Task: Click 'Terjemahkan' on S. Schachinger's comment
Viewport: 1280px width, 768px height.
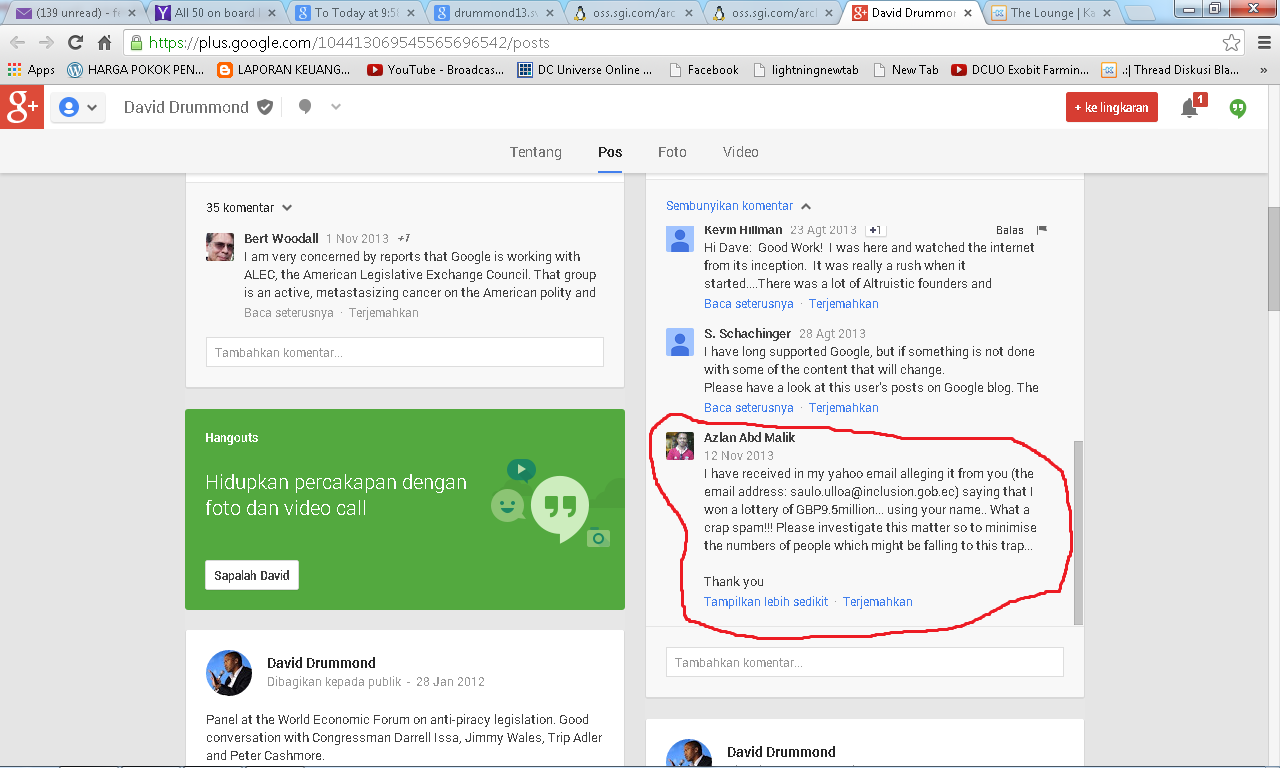Action: (x=844, y=408)
